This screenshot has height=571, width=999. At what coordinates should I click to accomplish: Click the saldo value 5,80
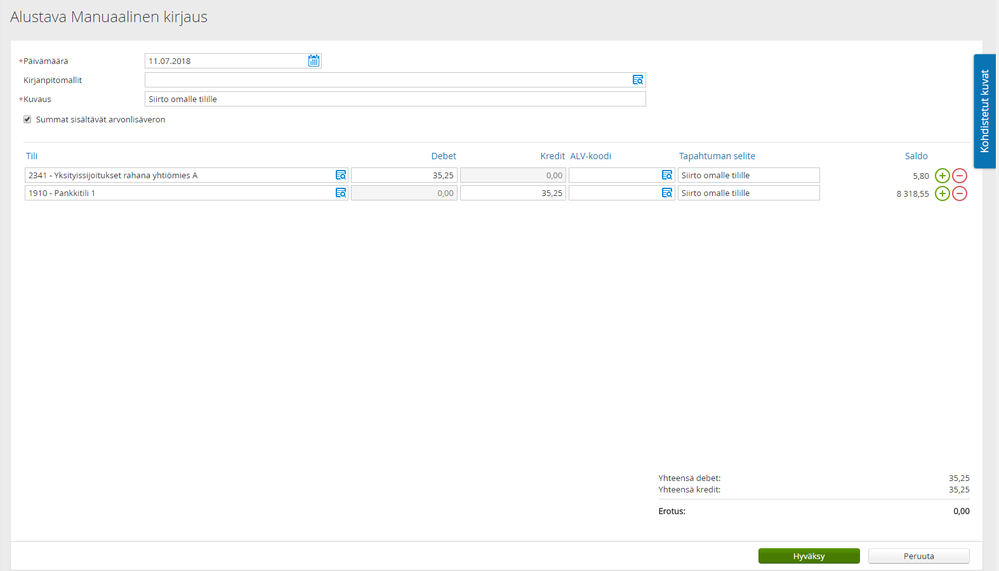coord(921,176)
